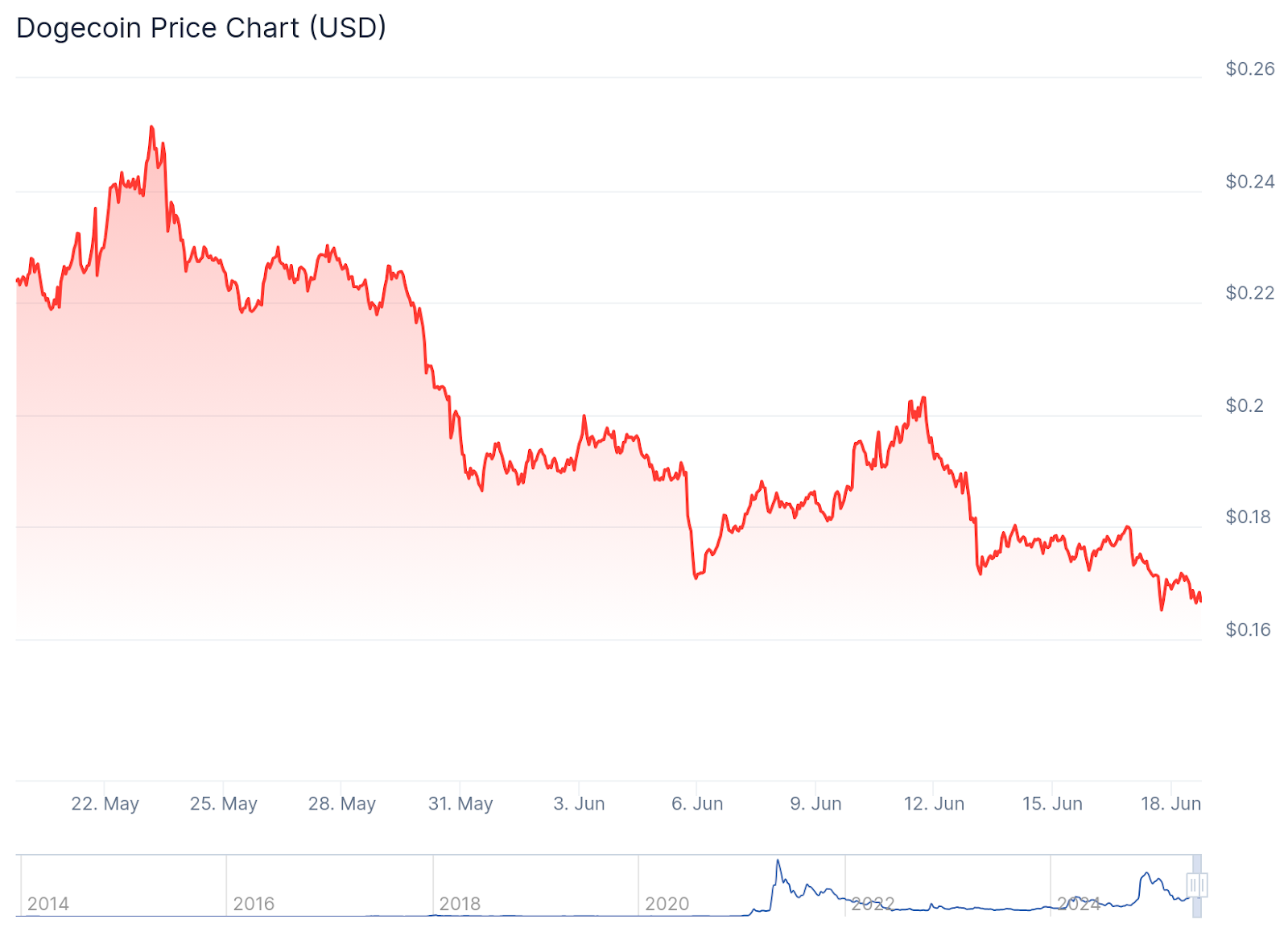Click the $0.2 price axis label
Image resolution: width=1288 pixels, height=940 pixels.
pyautogui.click(x=1245, y=406)
